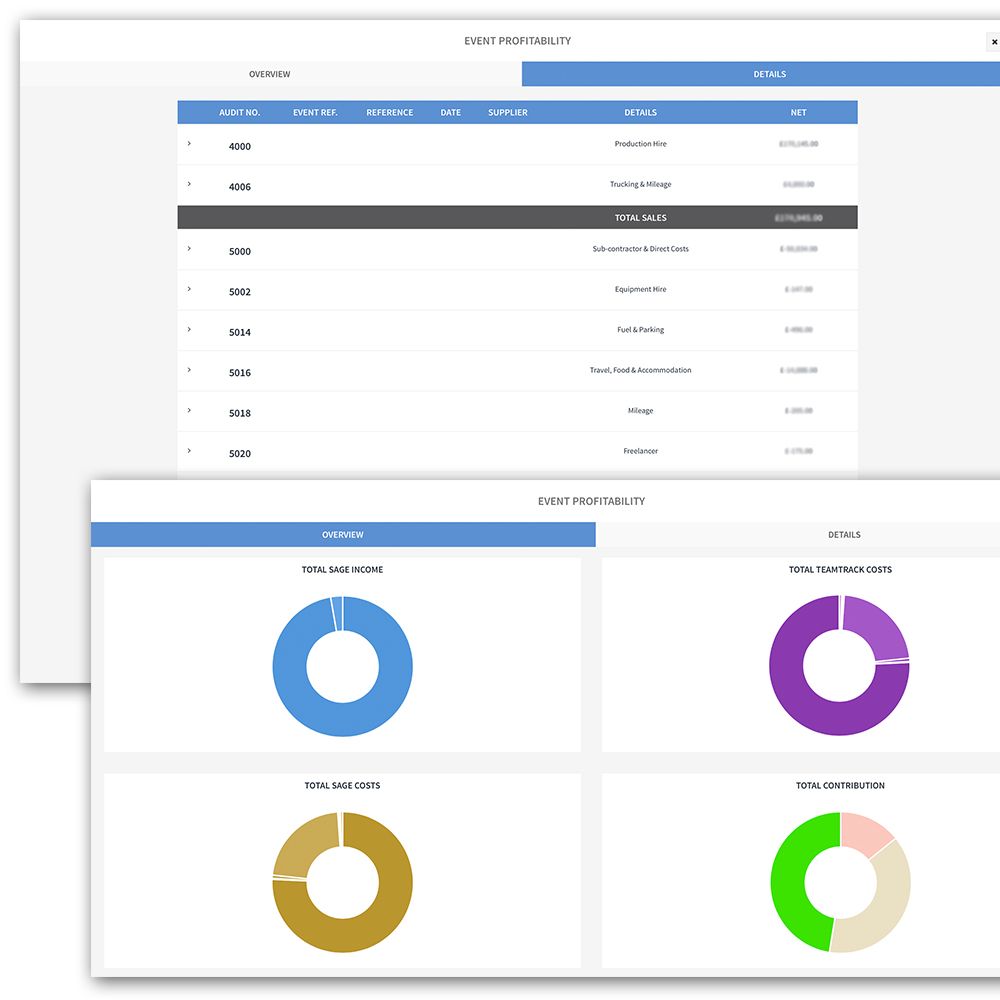Open the Overview tab in back window

270,74
